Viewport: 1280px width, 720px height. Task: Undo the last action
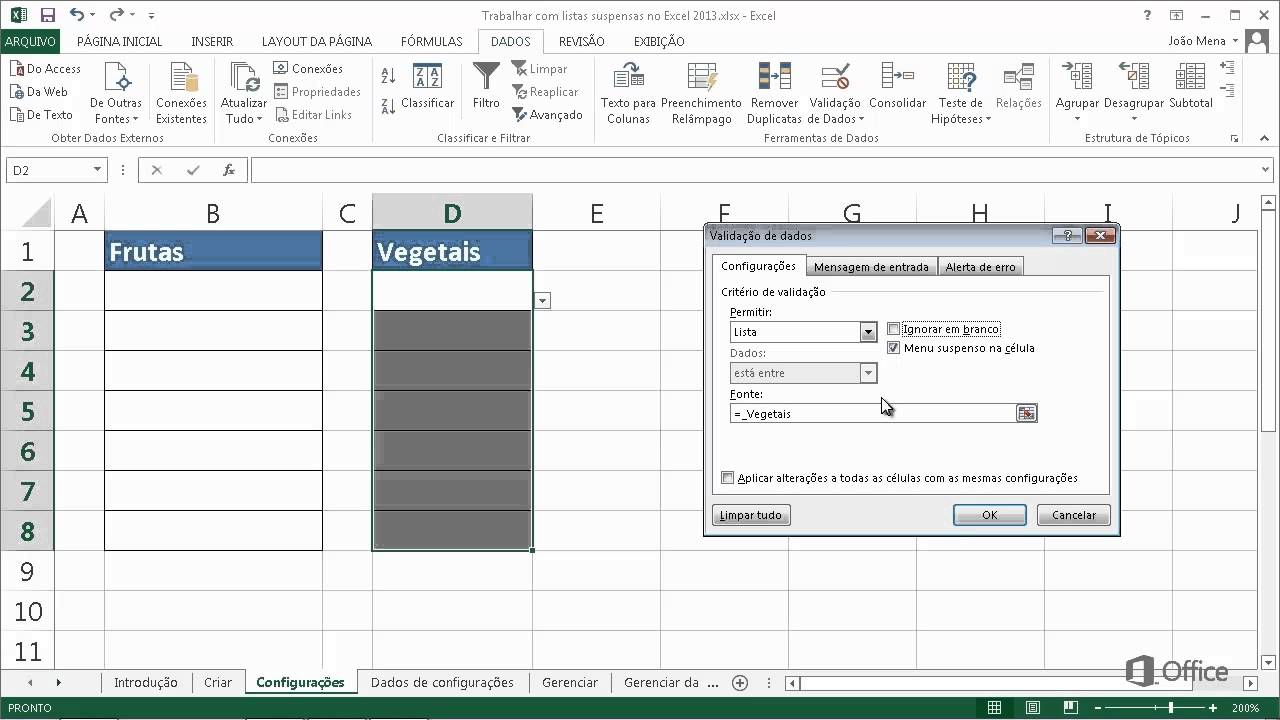[x=77, y=15]
